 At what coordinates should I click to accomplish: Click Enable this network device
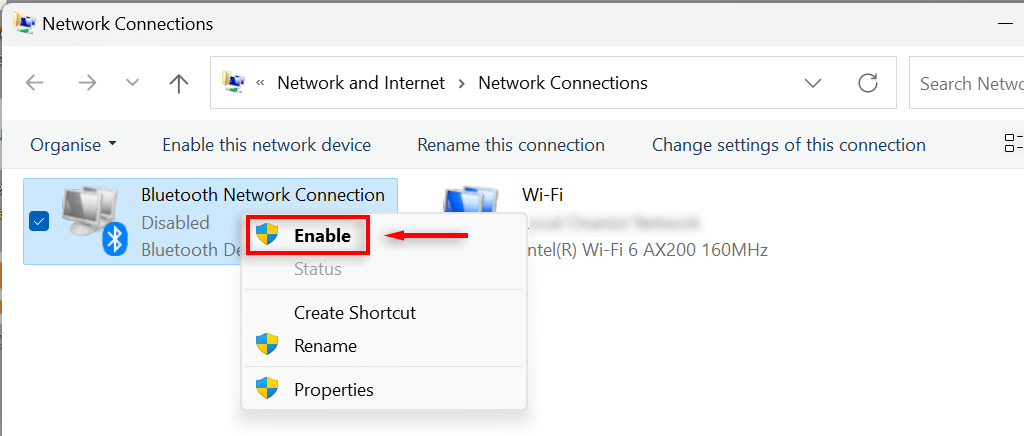click(266, 145)
